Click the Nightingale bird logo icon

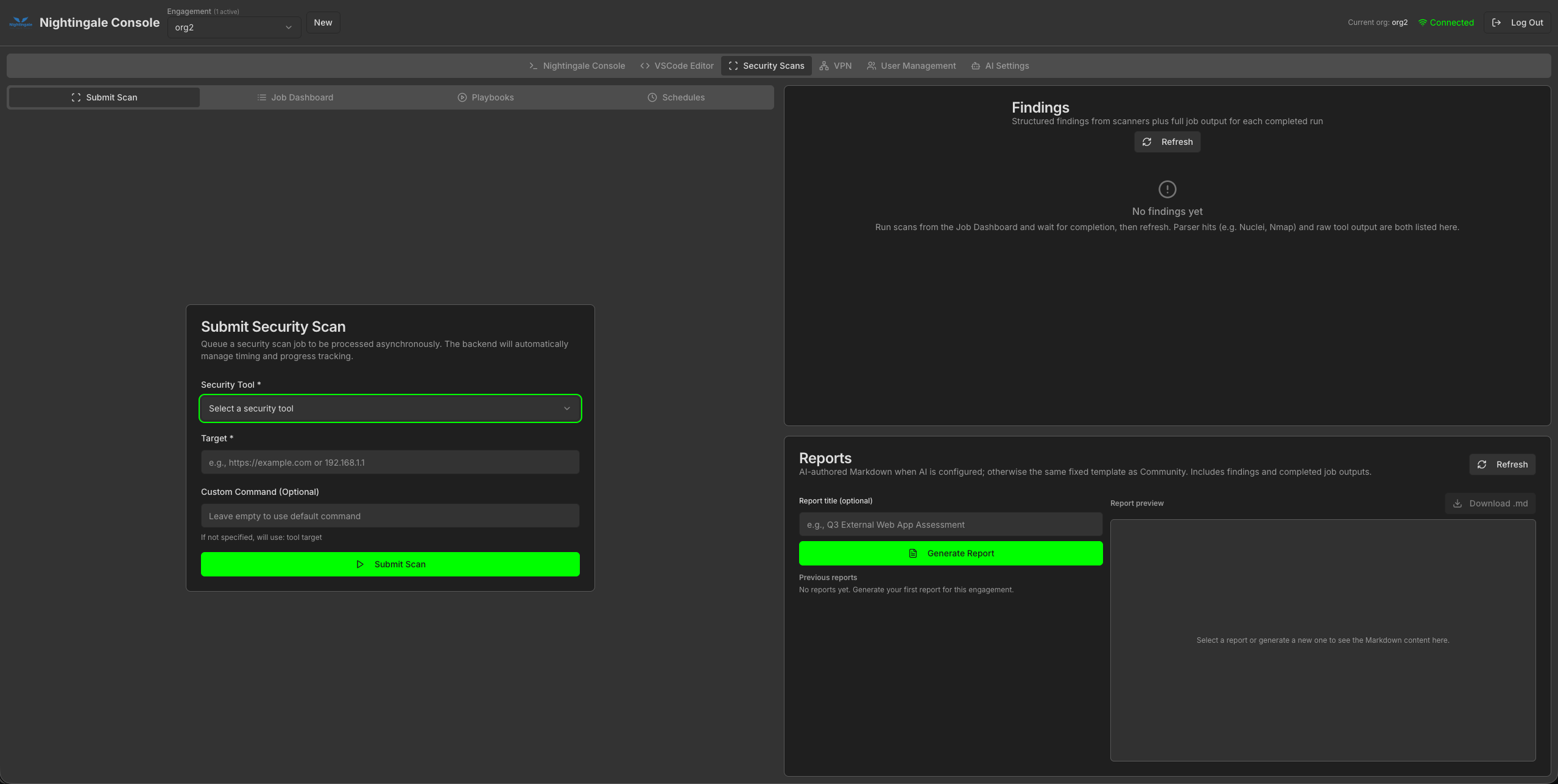click(x=21, y=23)
